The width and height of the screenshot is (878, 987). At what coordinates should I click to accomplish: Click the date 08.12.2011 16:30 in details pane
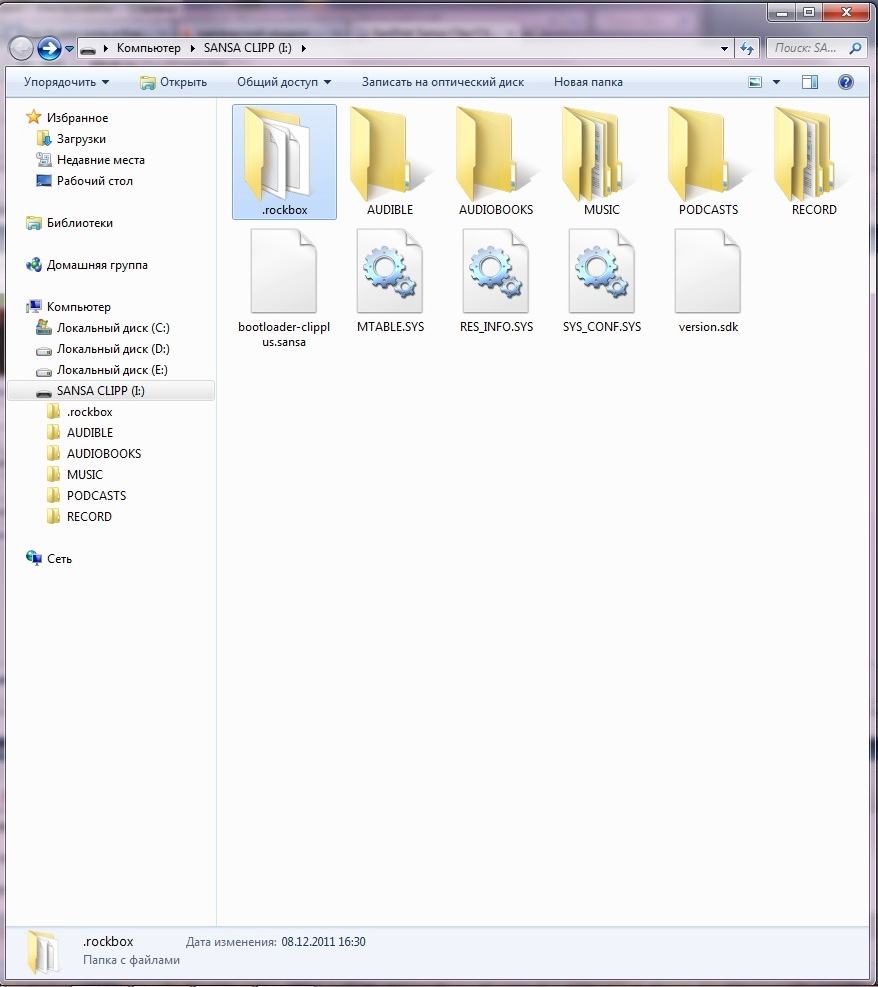click(x=324, y=942)
